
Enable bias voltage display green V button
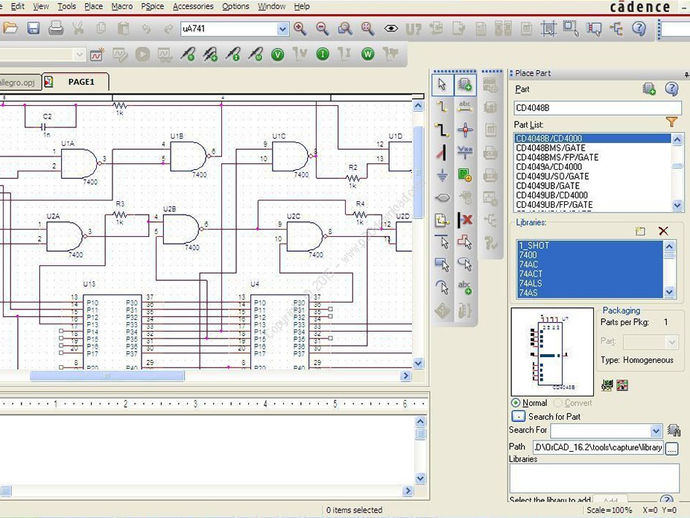click(277, 55)
